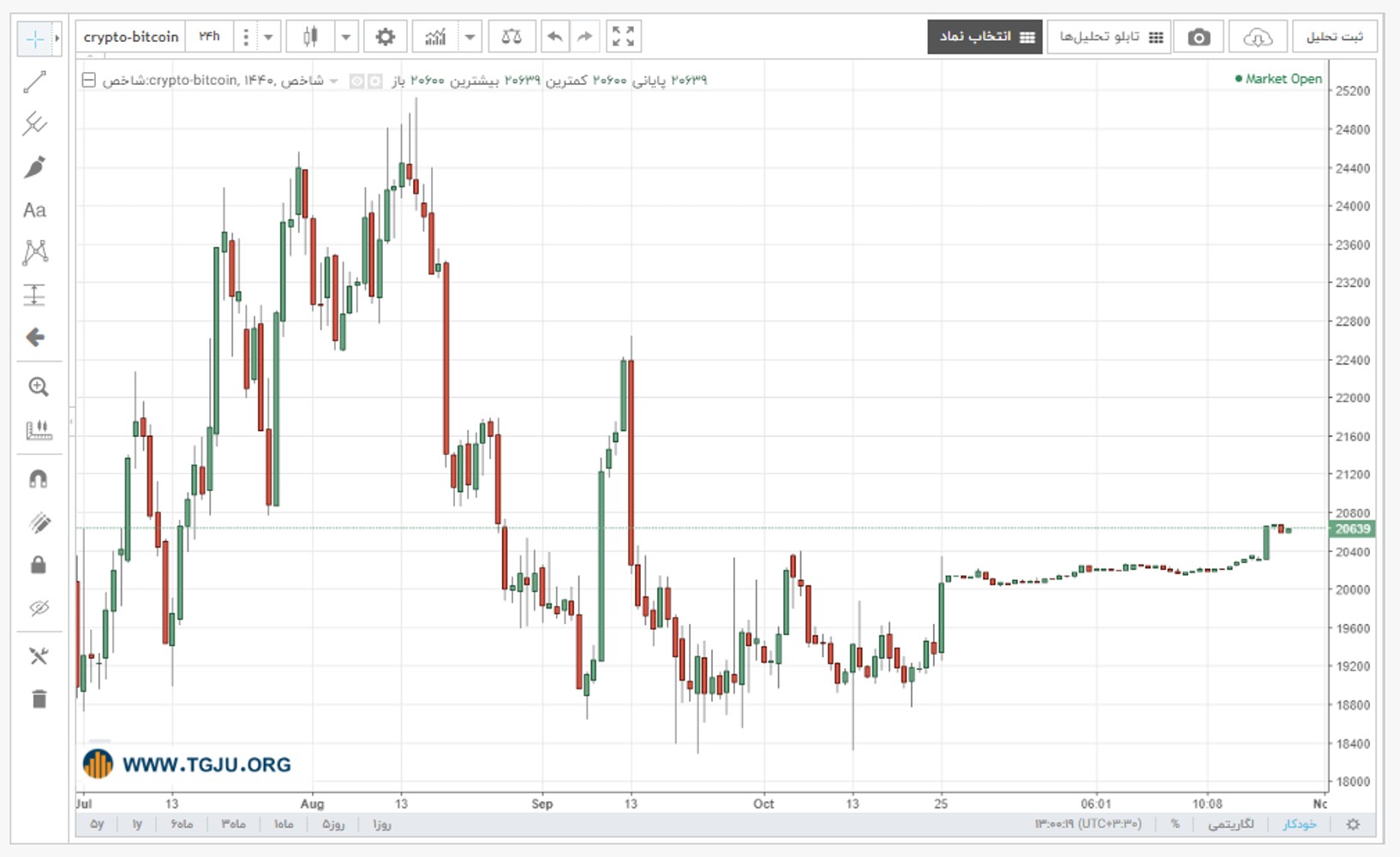Click the ثبت تحلیل button
The height and width of the screenshot is (857, 1400).
[x=1334, y=37]
